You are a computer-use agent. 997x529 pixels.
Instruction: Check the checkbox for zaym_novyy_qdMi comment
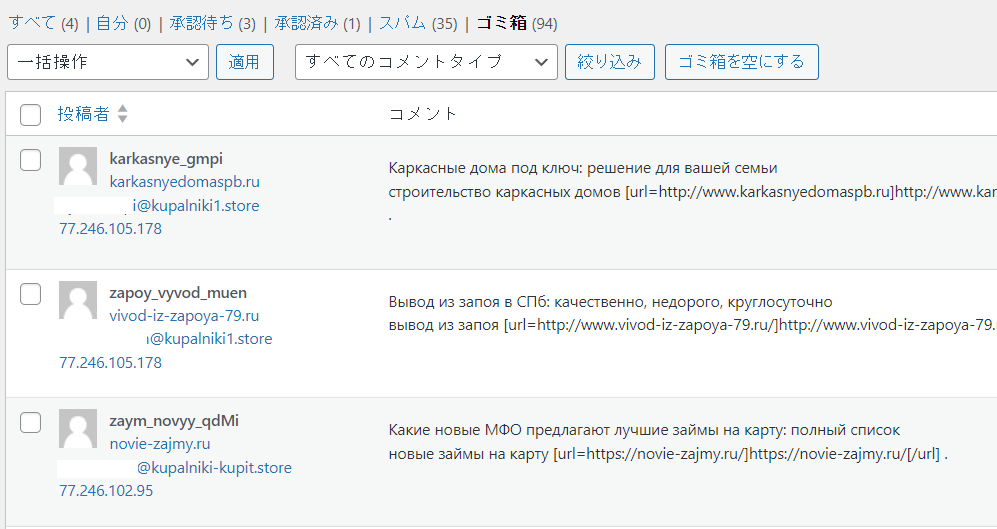[x=31, y=422]
